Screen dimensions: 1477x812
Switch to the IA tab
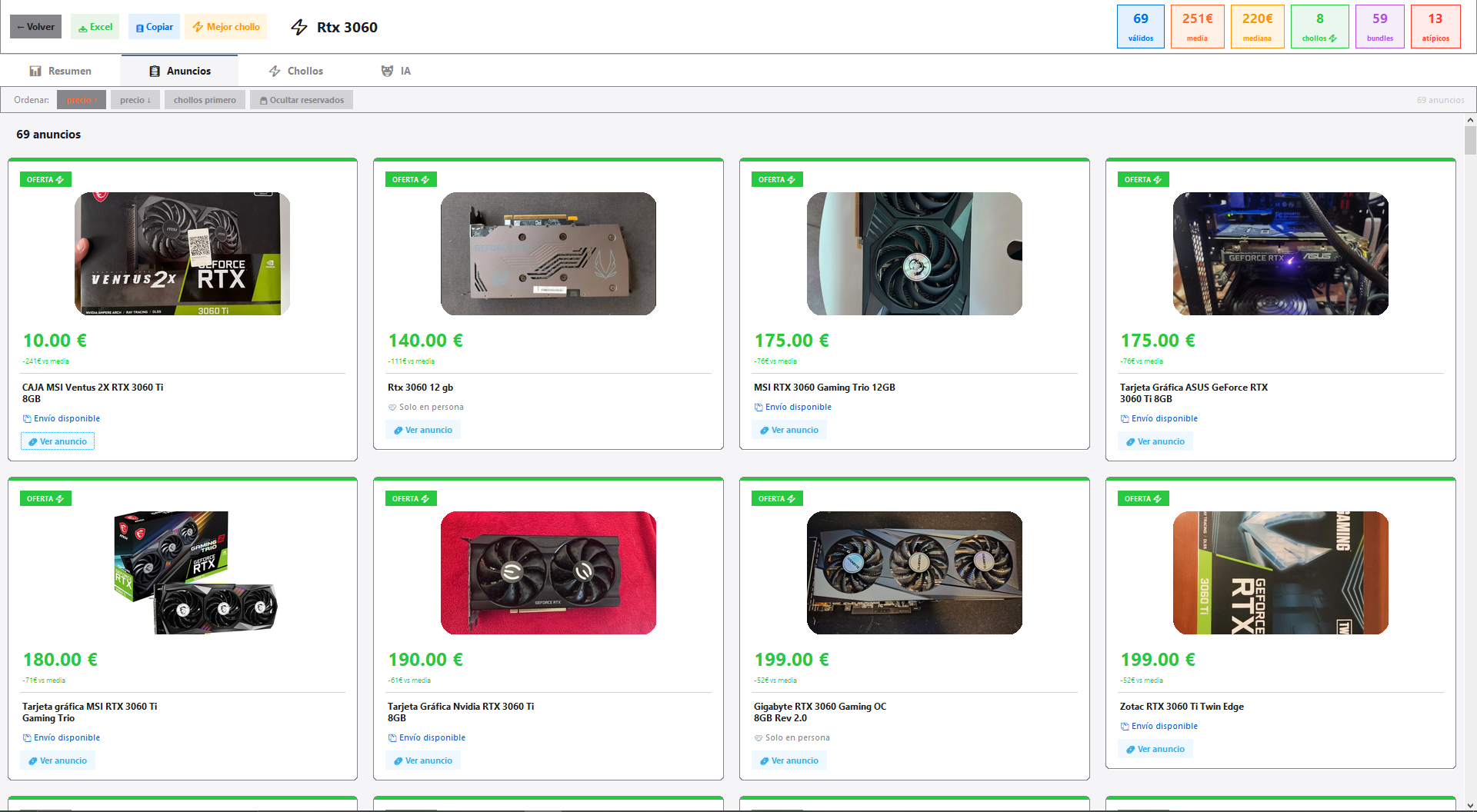point(396,71)
